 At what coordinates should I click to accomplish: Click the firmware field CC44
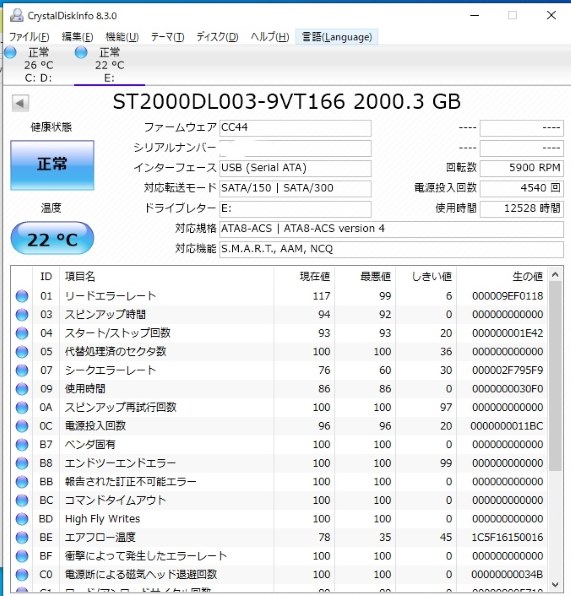click(x=295, y=128)
